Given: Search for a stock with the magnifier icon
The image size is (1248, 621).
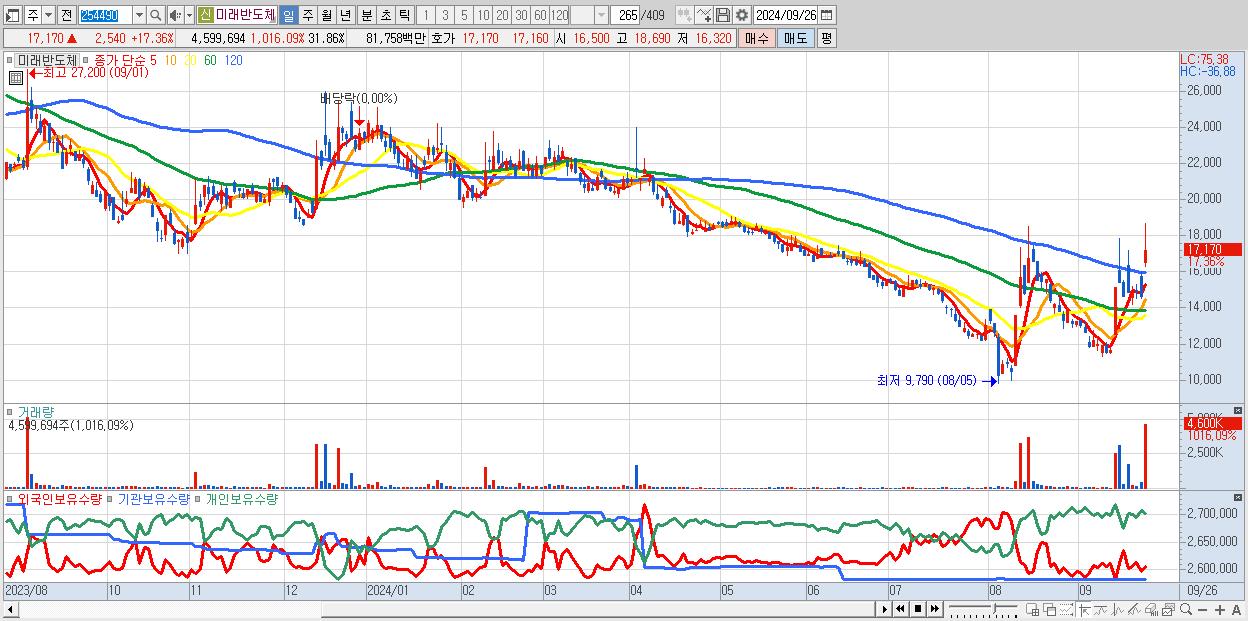Looking at the screenshot, I should pos(155,15).
